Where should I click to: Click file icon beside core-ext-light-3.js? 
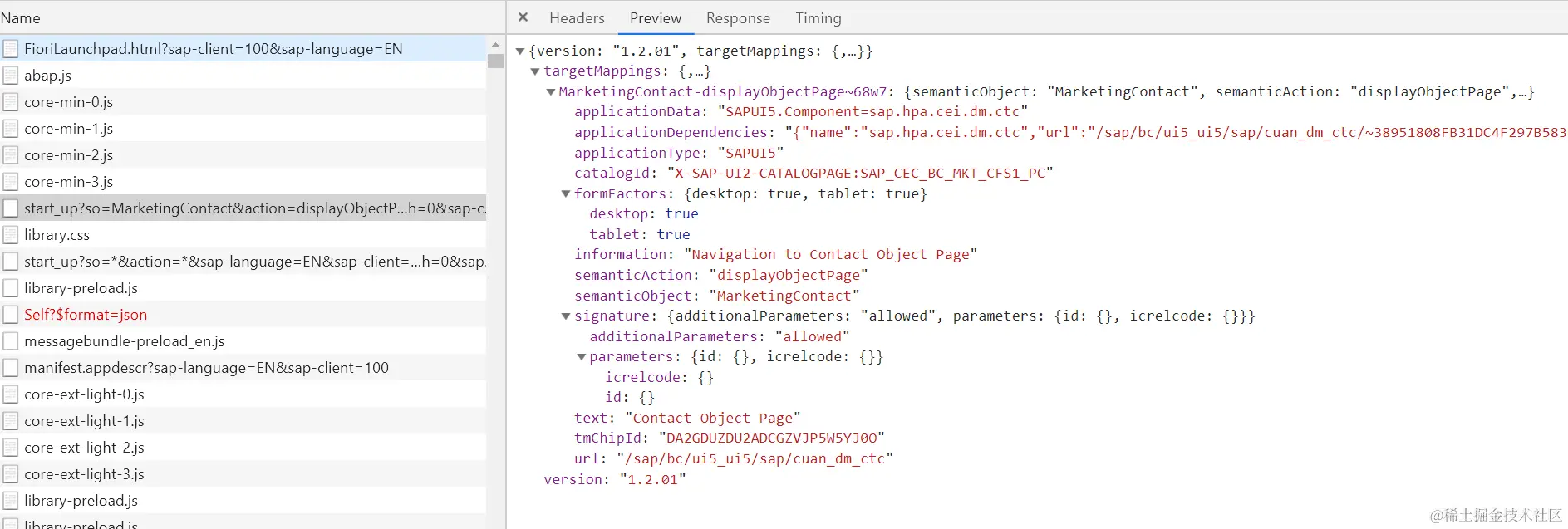tap(11, 474)
